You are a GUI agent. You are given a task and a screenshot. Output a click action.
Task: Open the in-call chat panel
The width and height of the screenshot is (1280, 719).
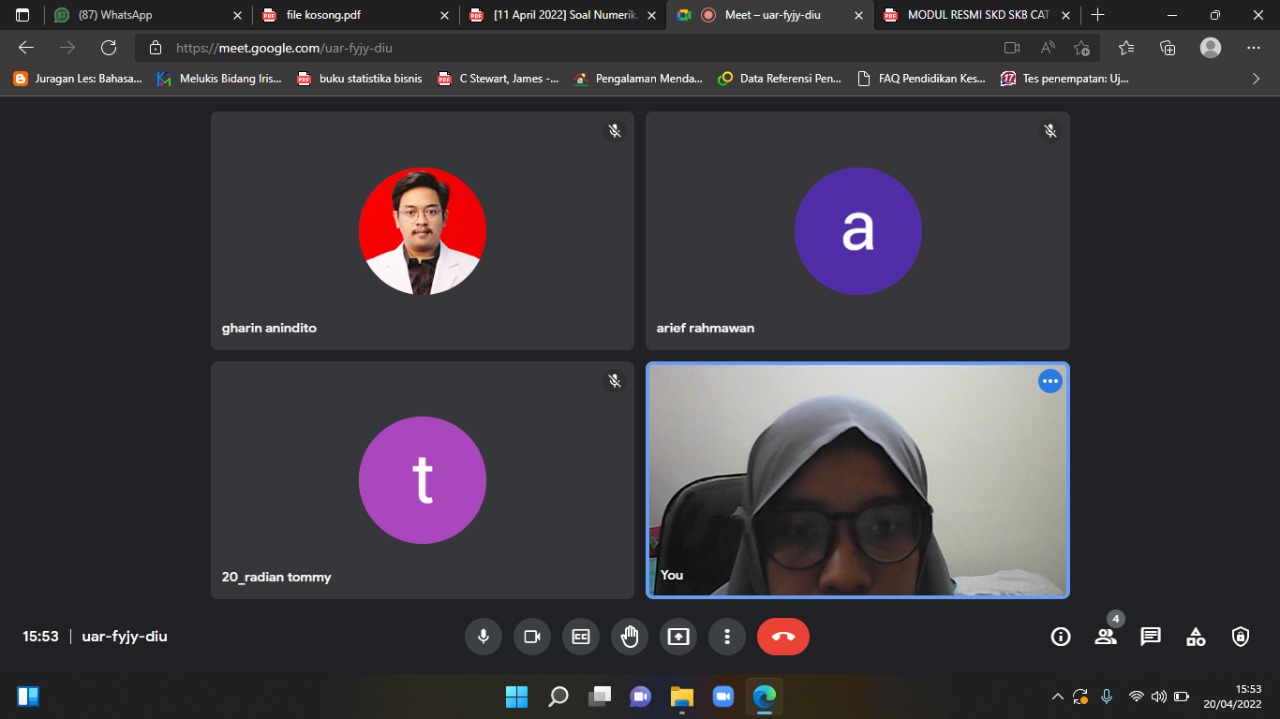[x=1151, y=637]
